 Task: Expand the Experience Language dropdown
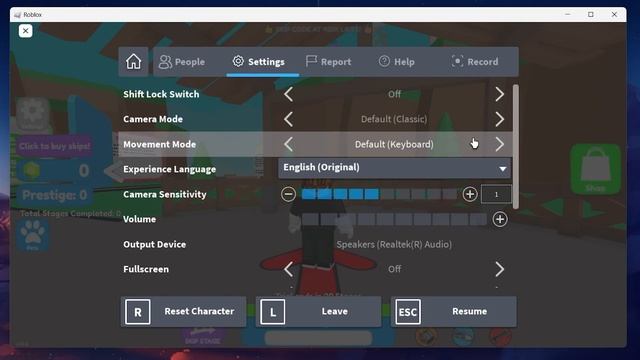394,168
